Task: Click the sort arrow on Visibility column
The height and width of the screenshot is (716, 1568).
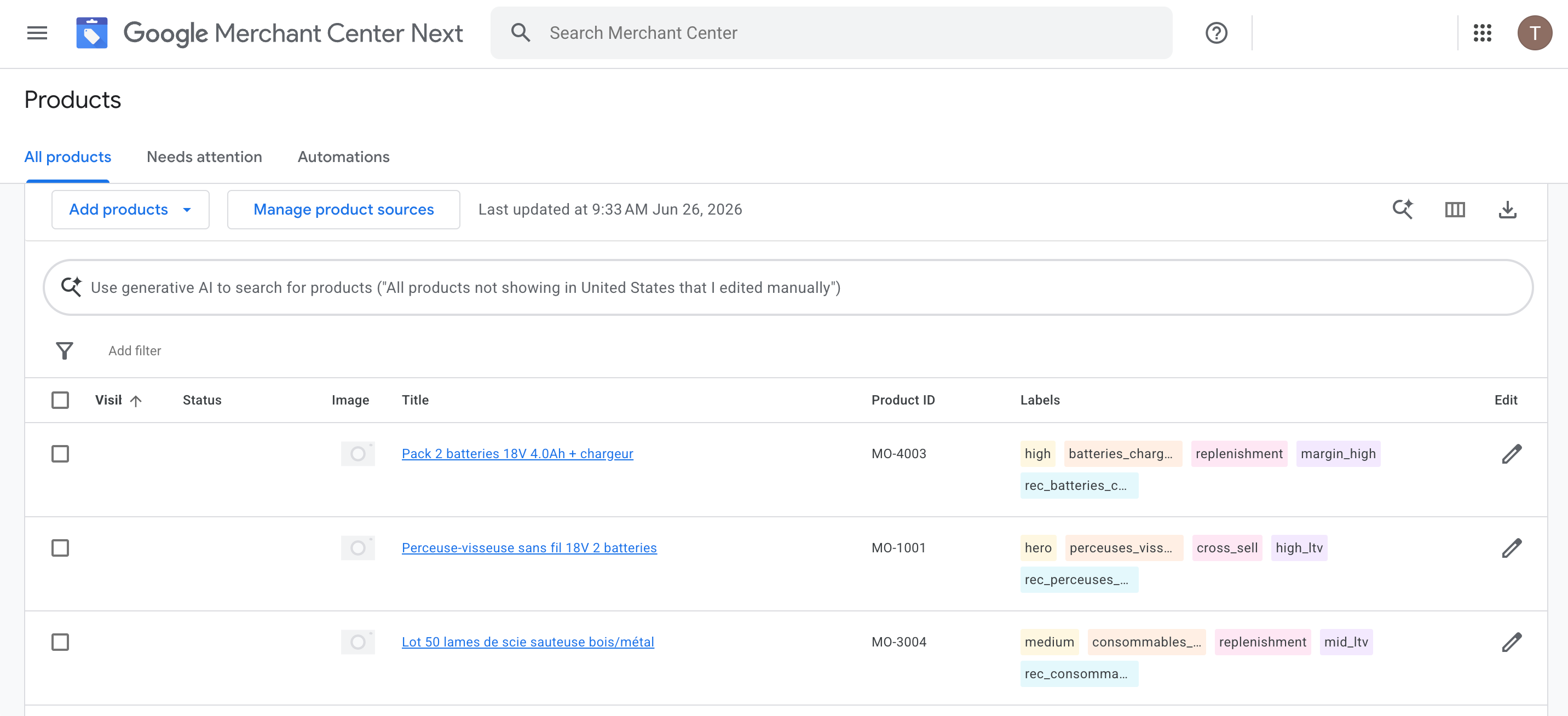Action: [136, 401]
